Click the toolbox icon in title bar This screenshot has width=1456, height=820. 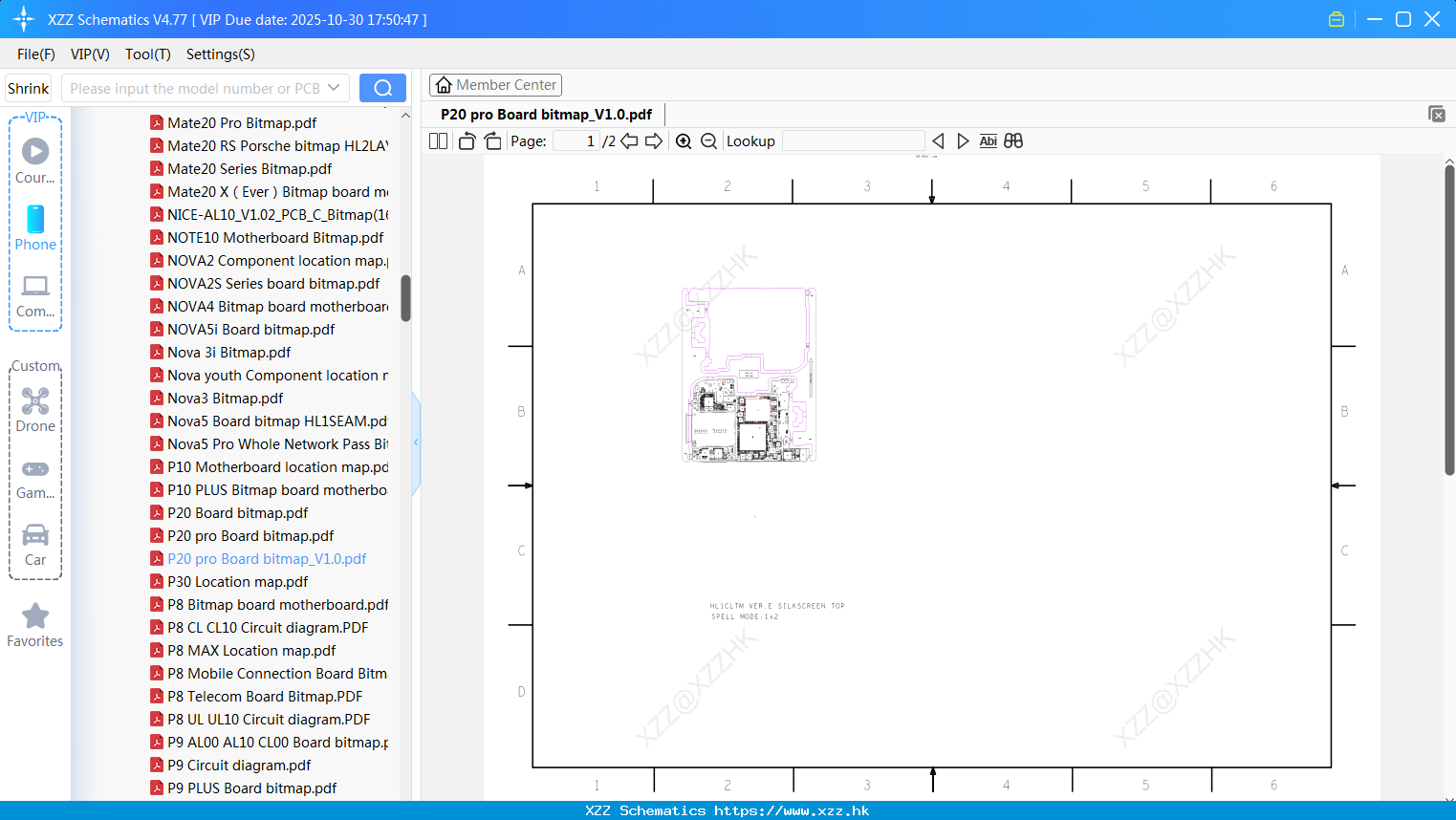tap(1336, 19)
